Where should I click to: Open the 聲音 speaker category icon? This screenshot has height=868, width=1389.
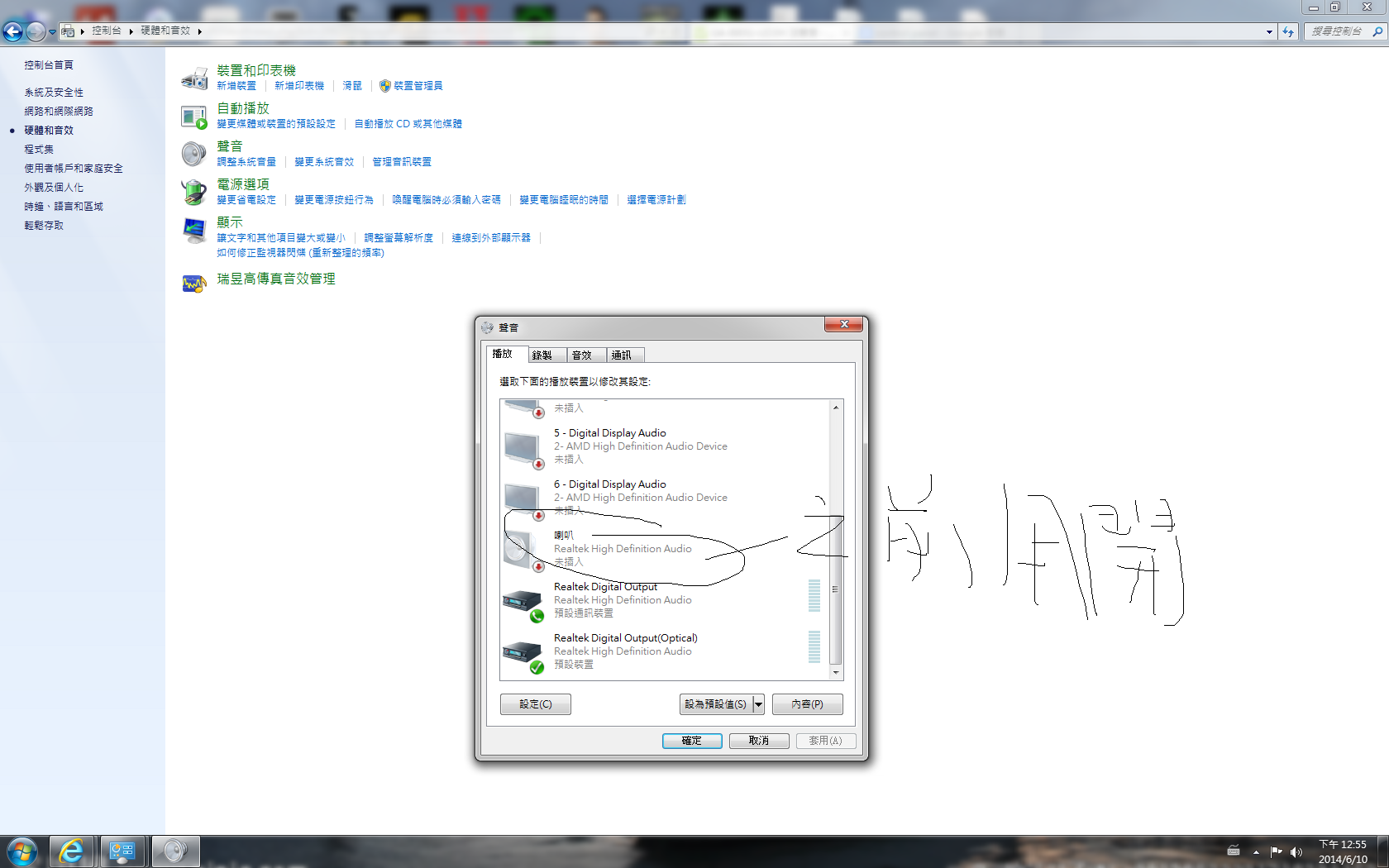click(194, 154)
